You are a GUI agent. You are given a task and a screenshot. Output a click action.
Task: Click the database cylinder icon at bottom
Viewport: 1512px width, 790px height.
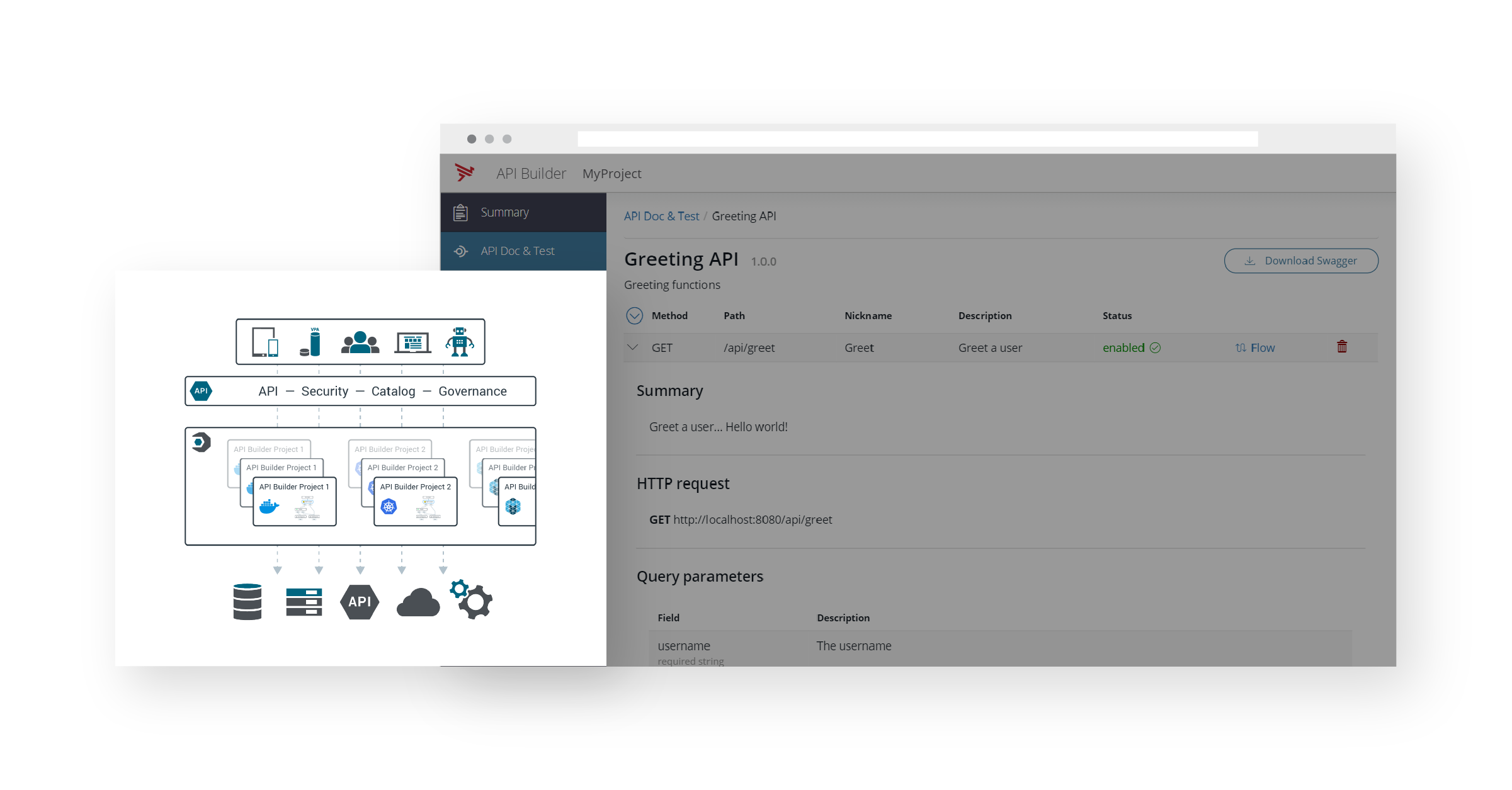point(247,602)
